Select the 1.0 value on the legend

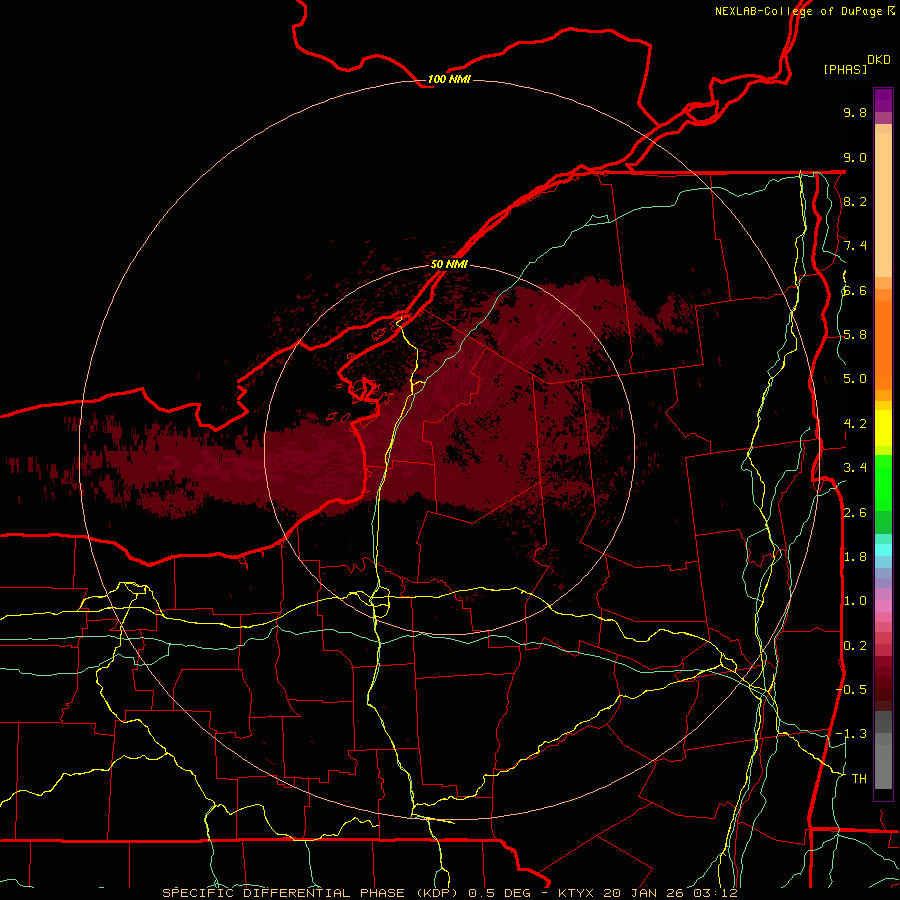click(855, 601)
